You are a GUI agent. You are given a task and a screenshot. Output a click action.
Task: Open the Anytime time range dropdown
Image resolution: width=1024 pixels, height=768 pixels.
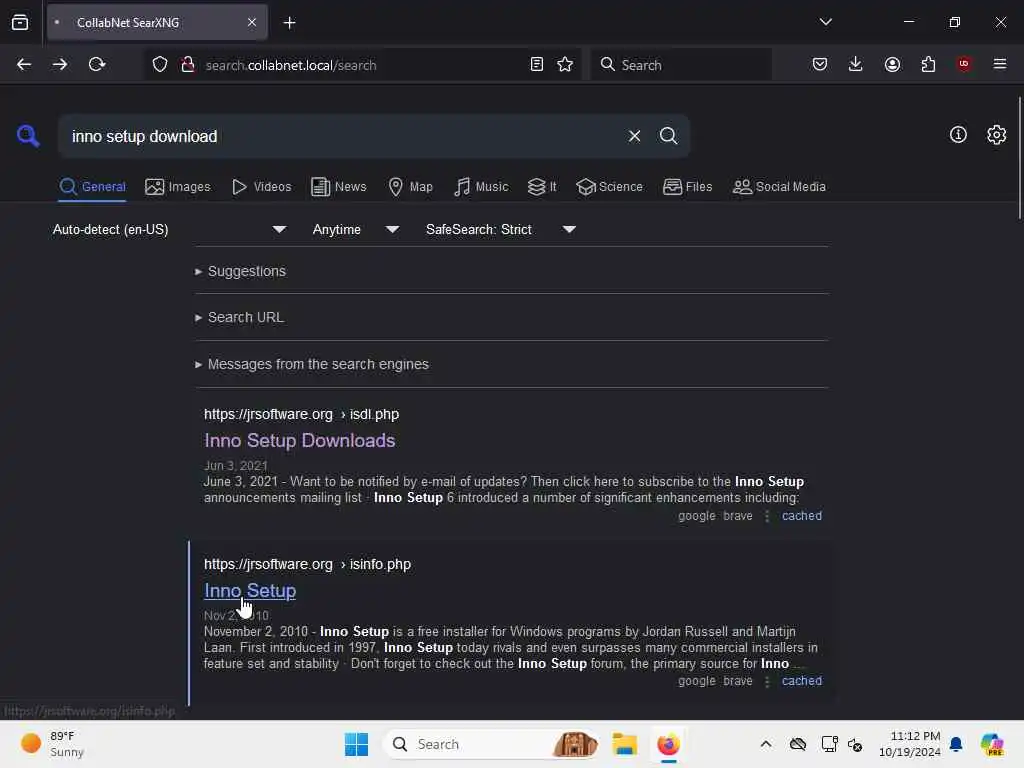click(x=355, y=229)
